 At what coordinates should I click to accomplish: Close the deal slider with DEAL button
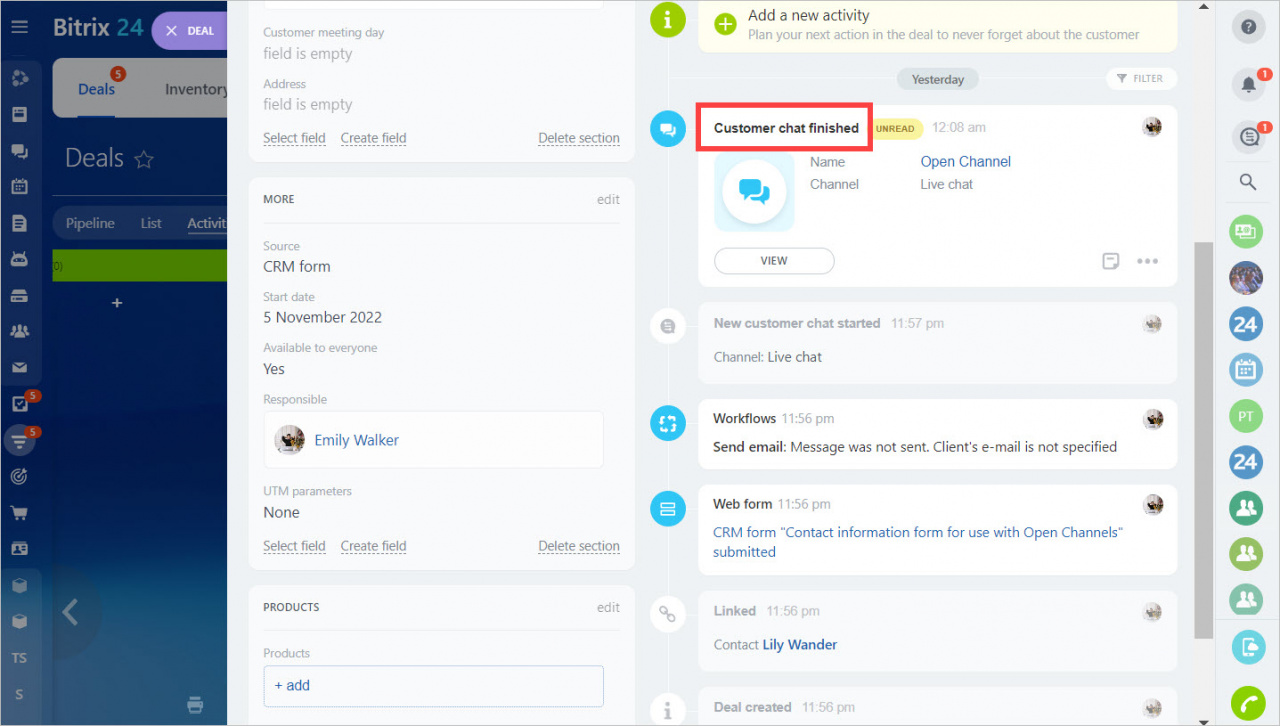coord(189,30)
